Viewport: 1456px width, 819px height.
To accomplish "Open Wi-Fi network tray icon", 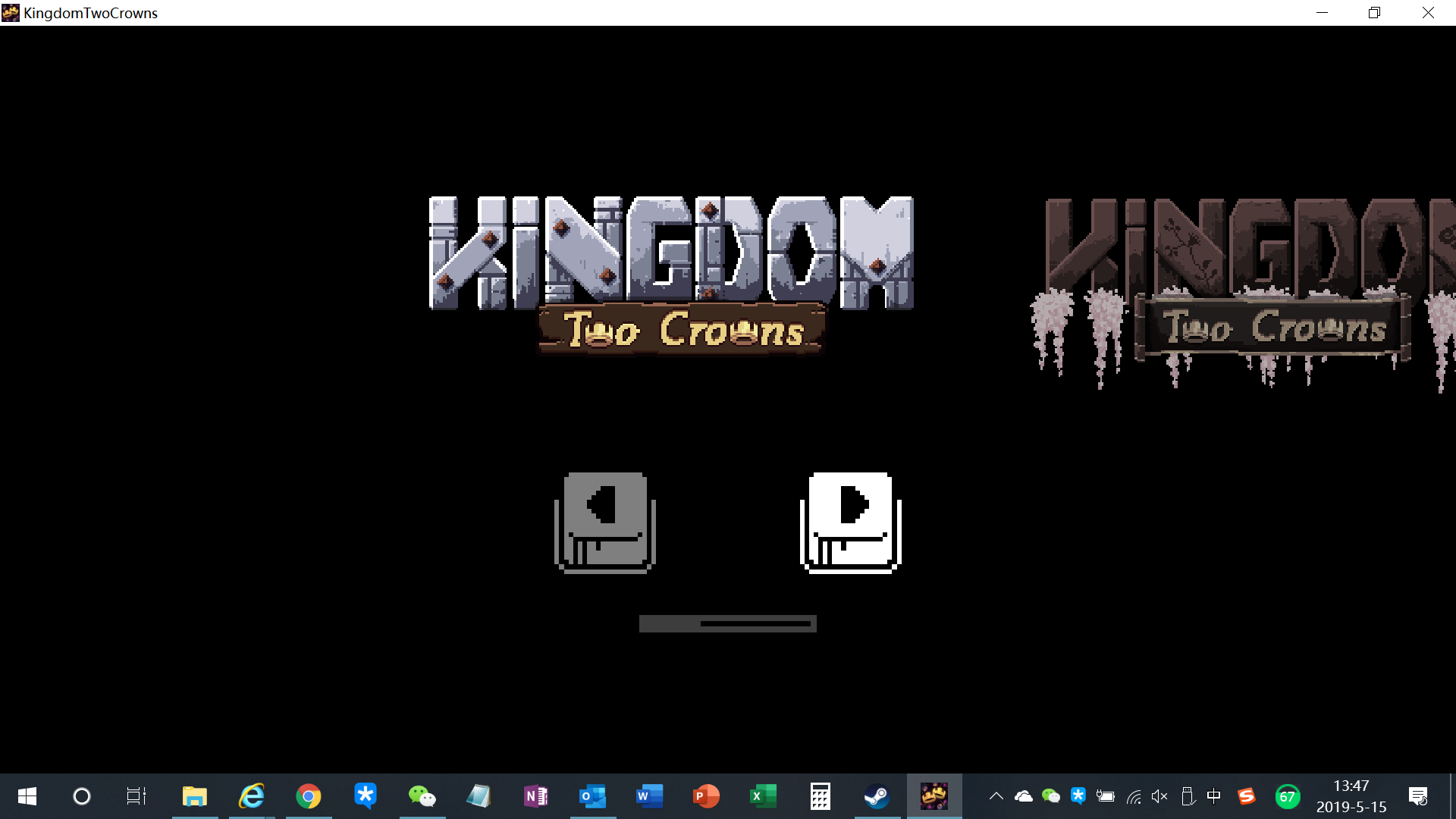I will pos(1134,796).
